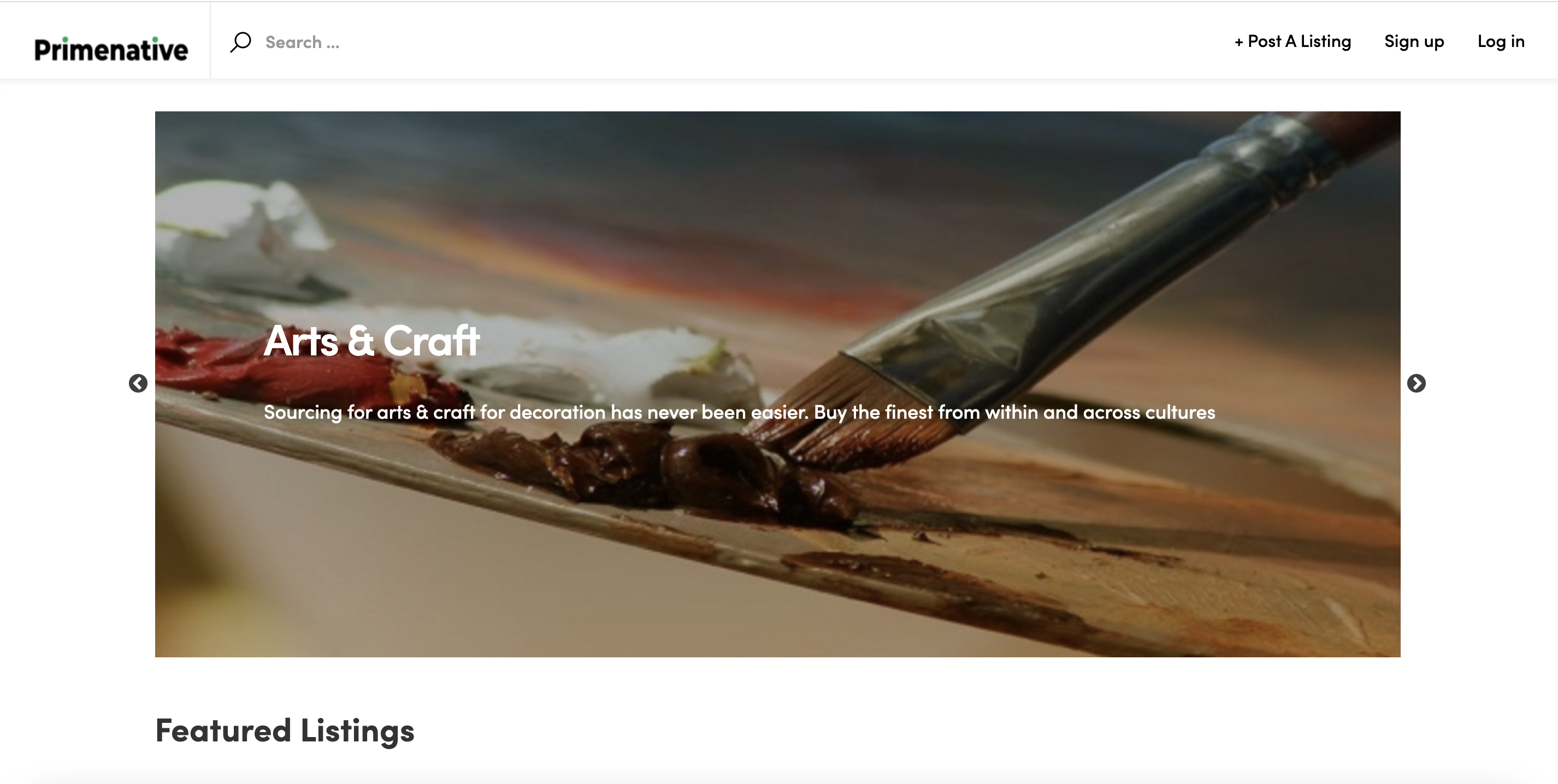The image size is (1558, 784).
Task: Click the magnifying glass search icon
Action: 240,41
